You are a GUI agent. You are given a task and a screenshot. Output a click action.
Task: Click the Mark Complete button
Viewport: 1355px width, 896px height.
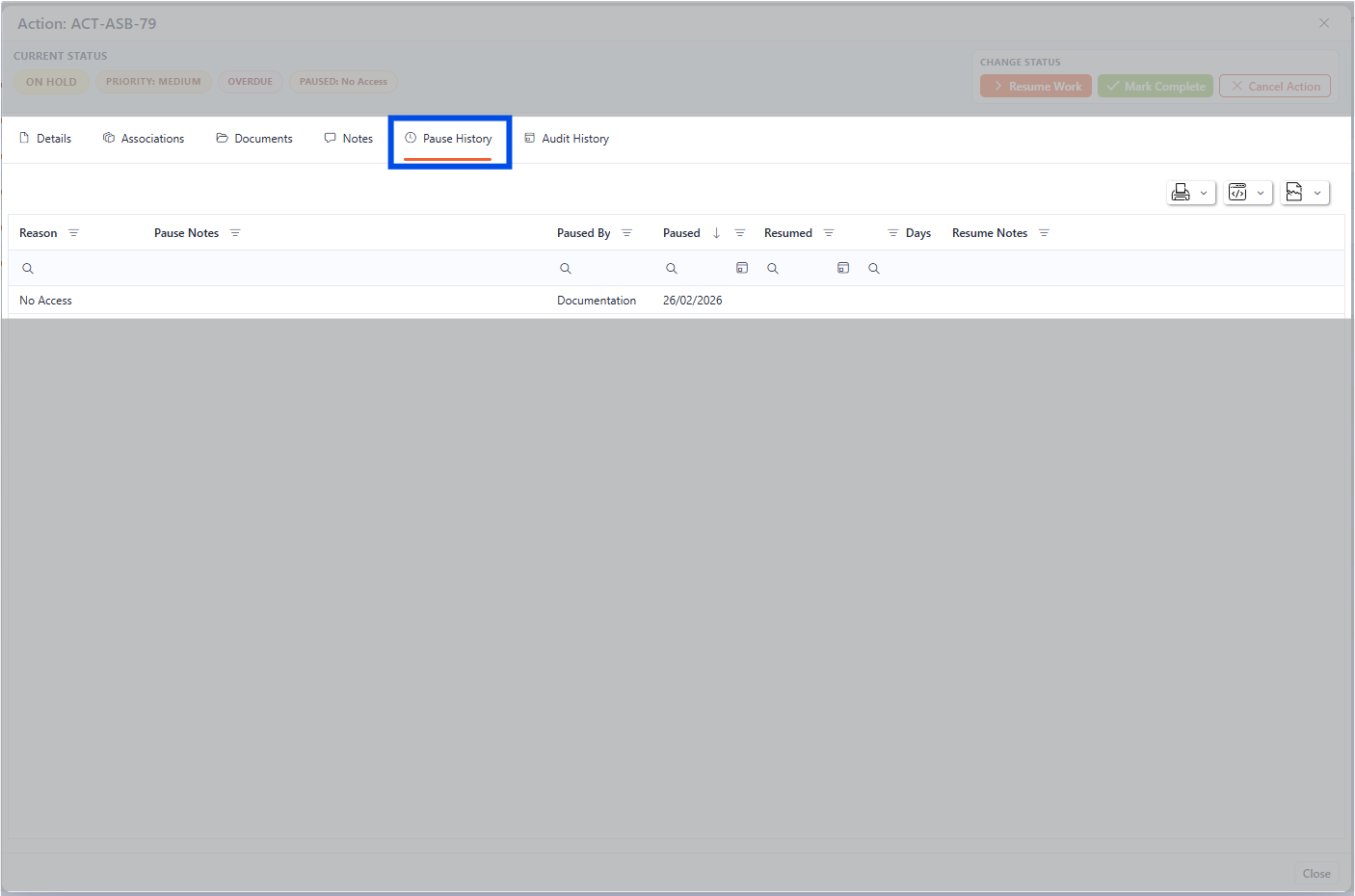[x=1155, y=87]
